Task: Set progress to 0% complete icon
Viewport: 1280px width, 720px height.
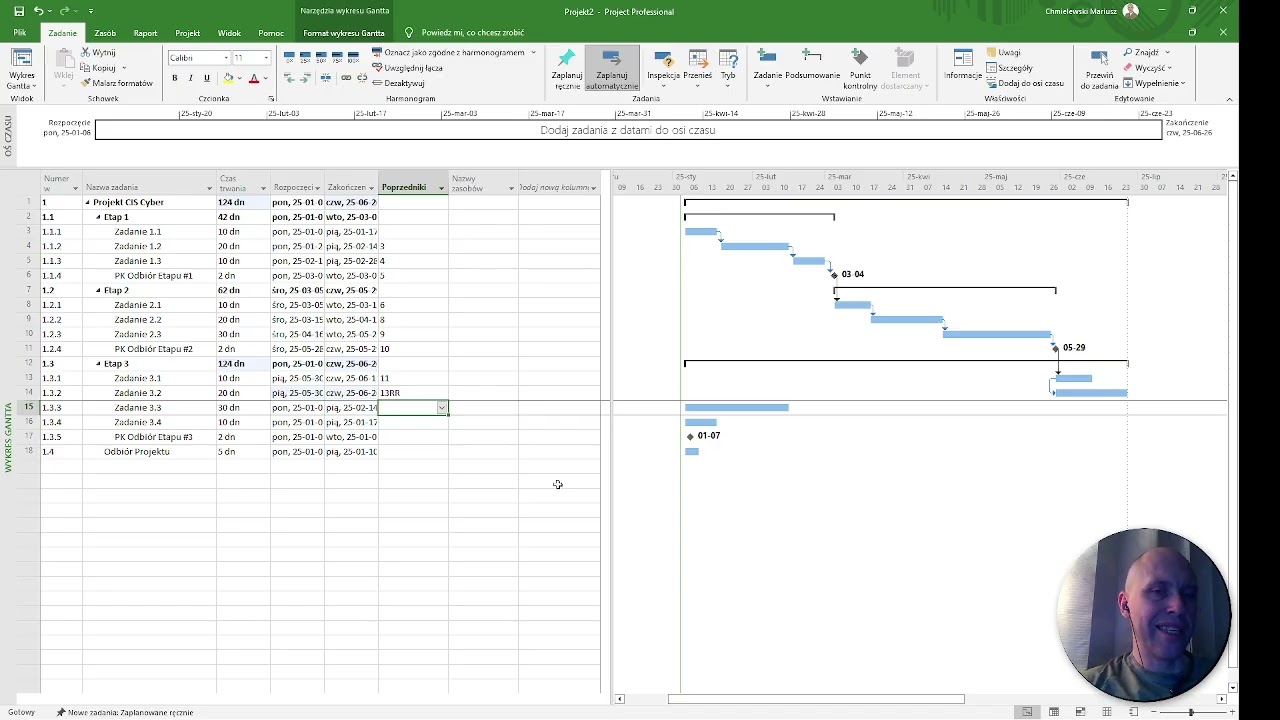Action: coord(290,57)
